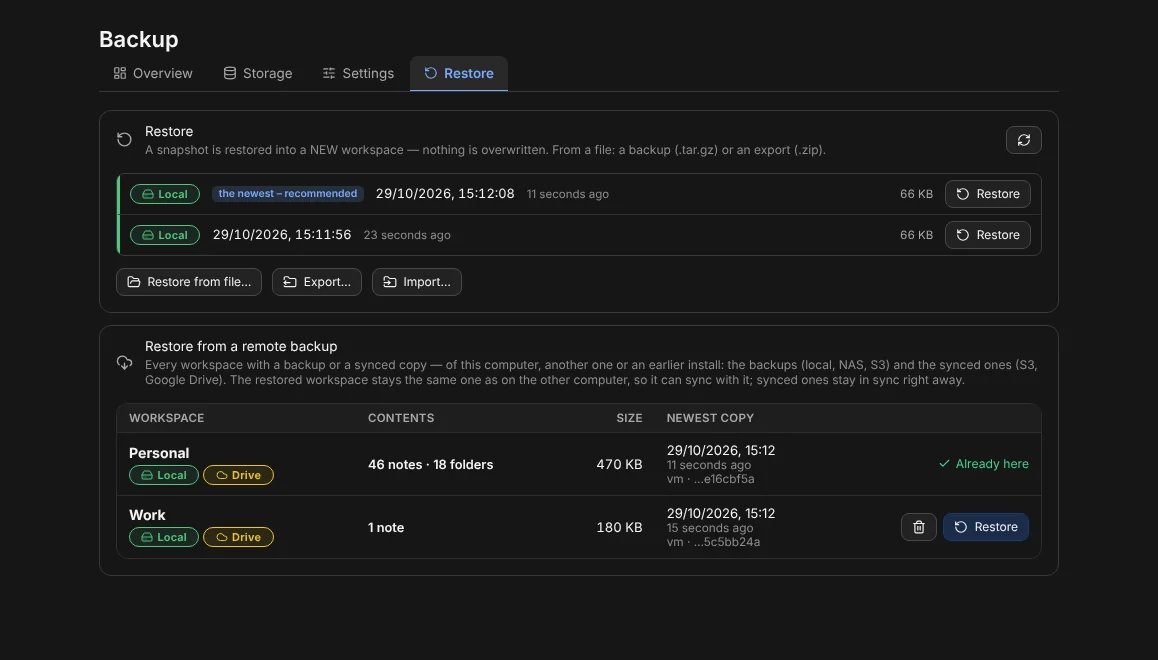
Task: Click the 'Already here' status
Action: [983, 464]
